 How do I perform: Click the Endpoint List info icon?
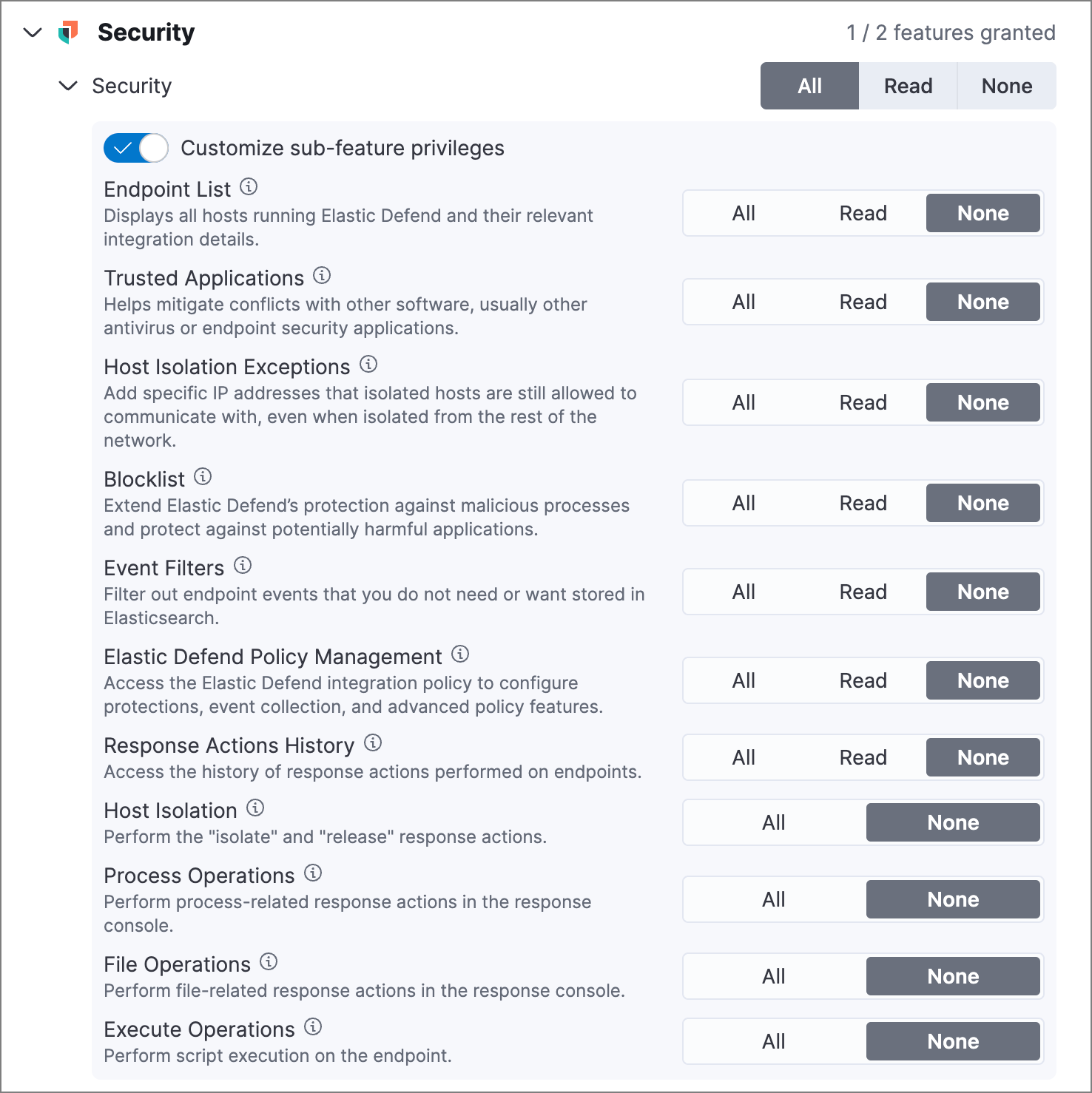249,187
